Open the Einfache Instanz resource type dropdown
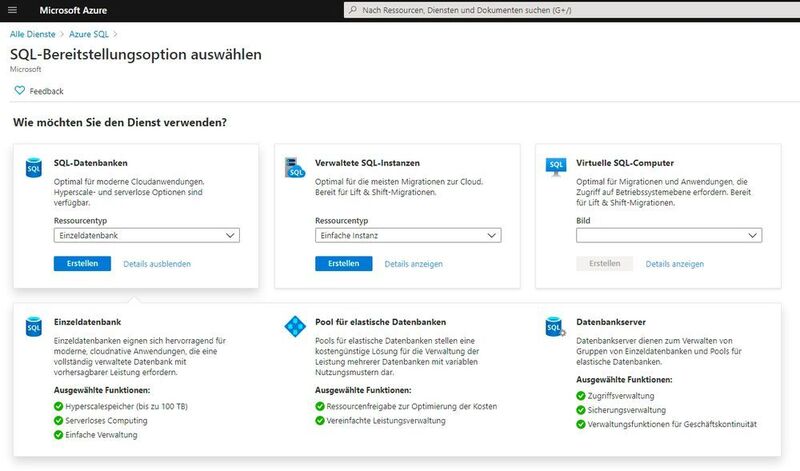Screen dimensions: 800x471 [x=408, y=235]
